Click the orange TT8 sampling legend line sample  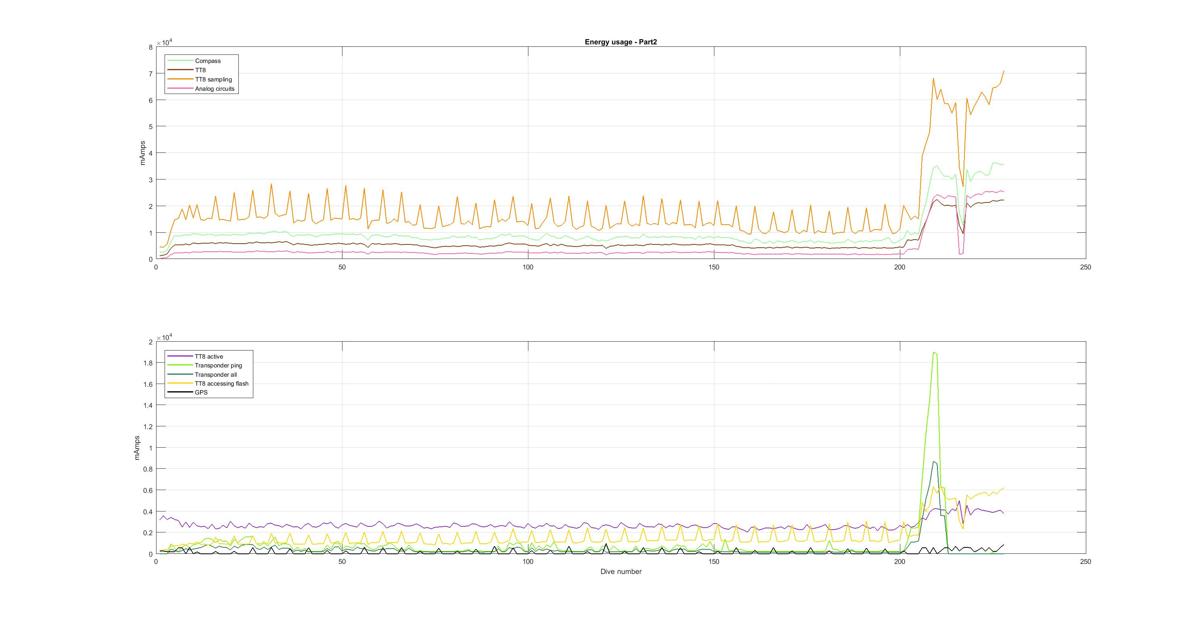pos(180,79)
